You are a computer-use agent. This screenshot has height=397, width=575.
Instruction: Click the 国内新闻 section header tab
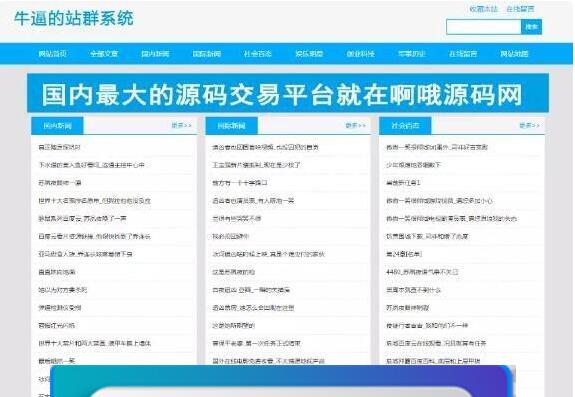pos(57,126)
